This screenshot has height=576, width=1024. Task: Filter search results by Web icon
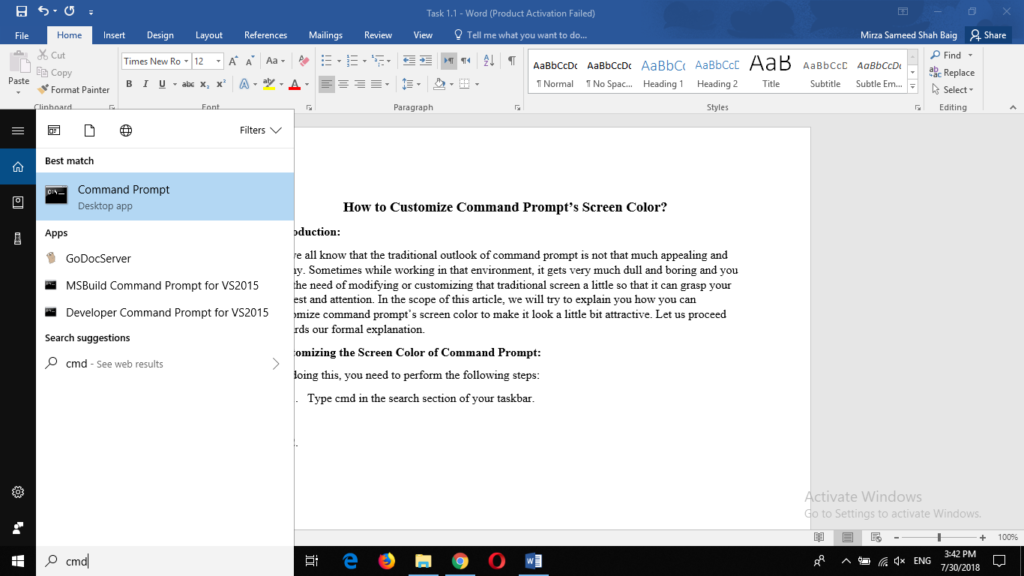126,131
